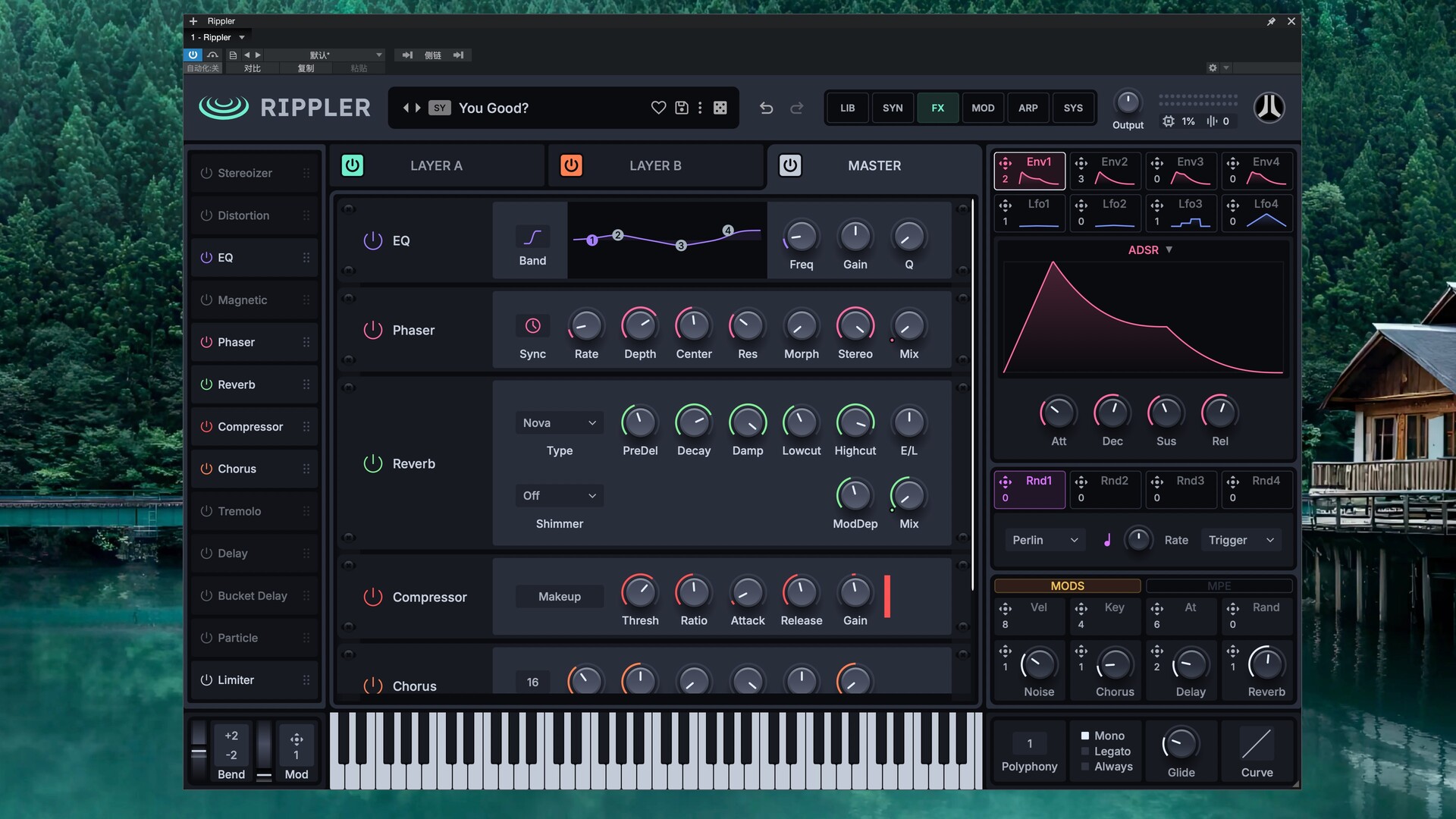Screen dimensions: 1456x819
Task: Switch to the MPE tab
Action: coord(1219,585)
